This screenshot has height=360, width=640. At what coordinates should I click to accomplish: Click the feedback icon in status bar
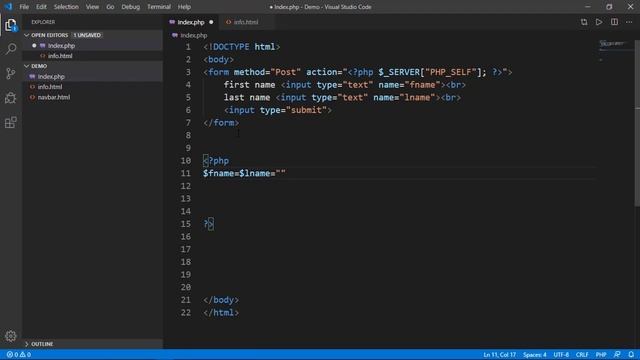click(x=617, y=354)
